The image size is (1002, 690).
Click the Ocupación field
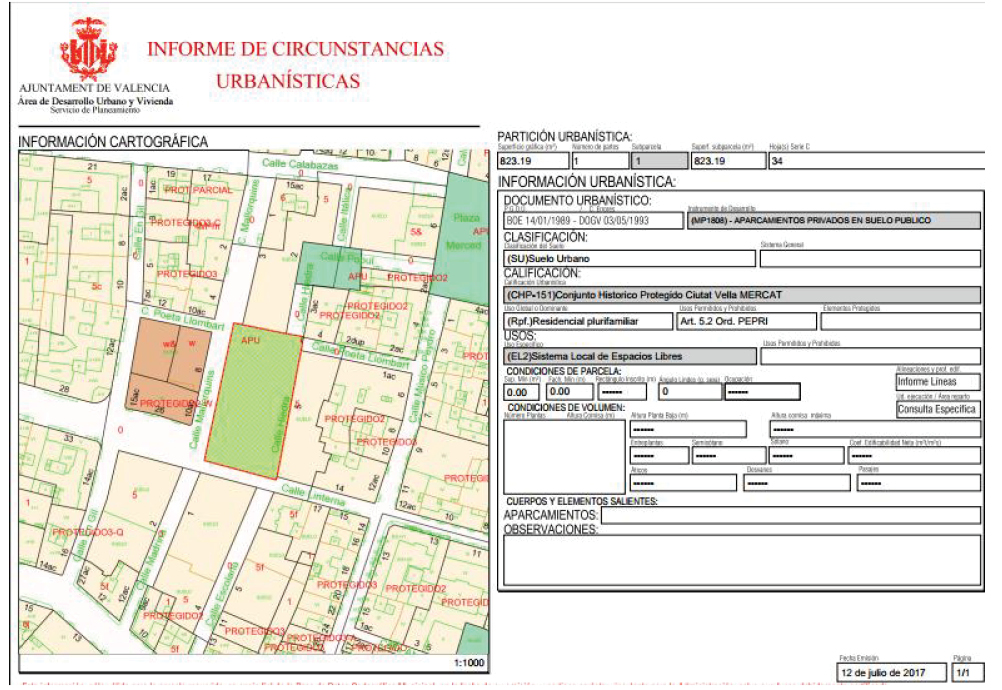(762, 392)
